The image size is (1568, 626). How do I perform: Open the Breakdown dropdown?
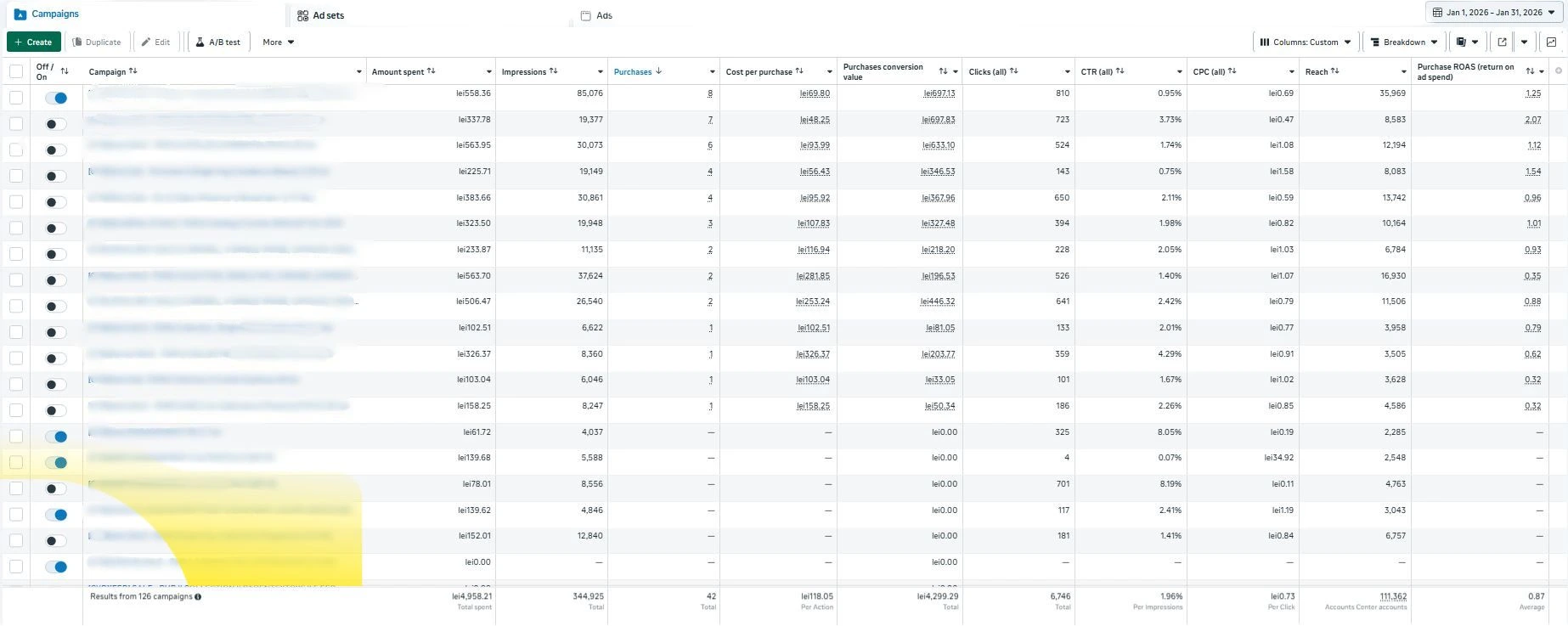(x=1404, y=42)
